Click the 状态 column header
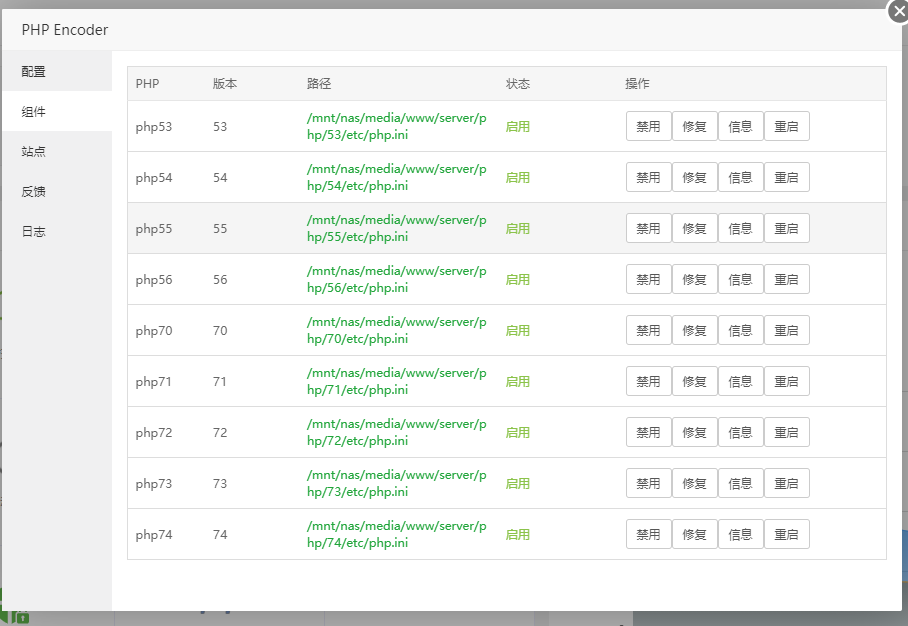Screen dimensions: 908x626 click(x=518, y=83)
